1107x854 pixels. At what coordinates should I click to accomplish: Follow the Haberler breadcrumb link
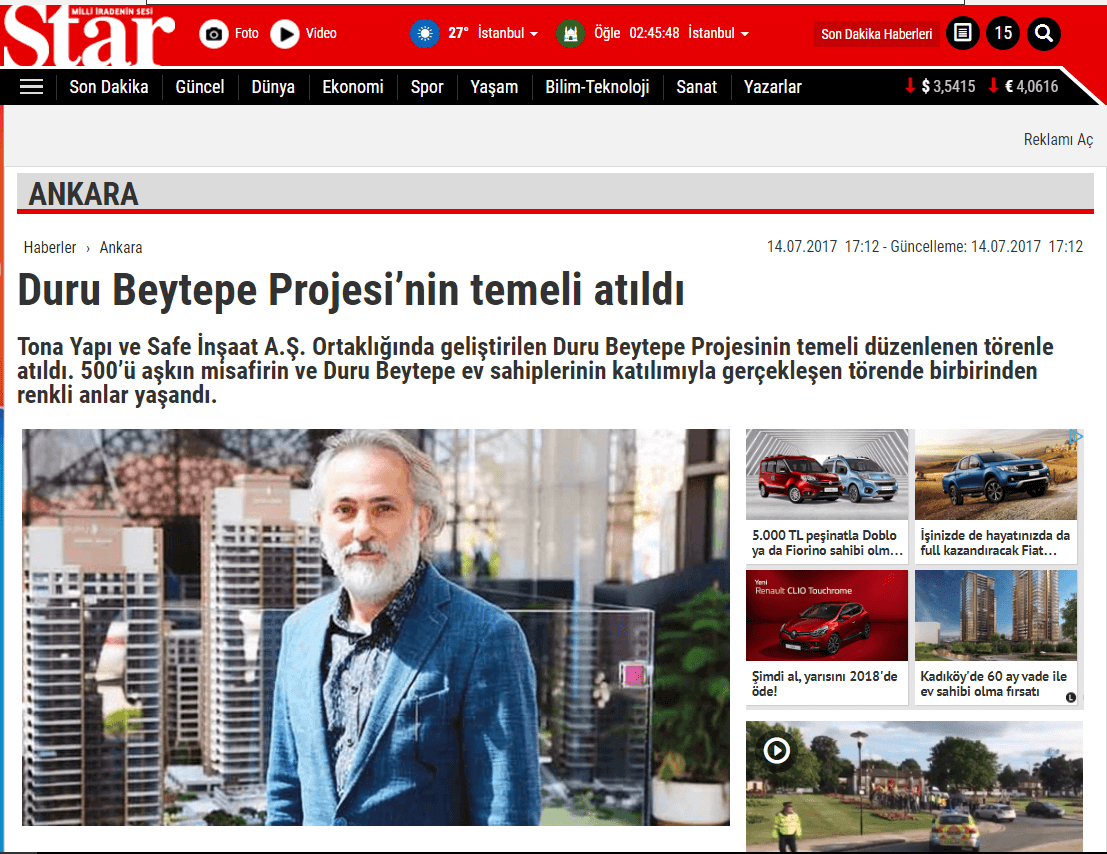[x=50, y=247]
